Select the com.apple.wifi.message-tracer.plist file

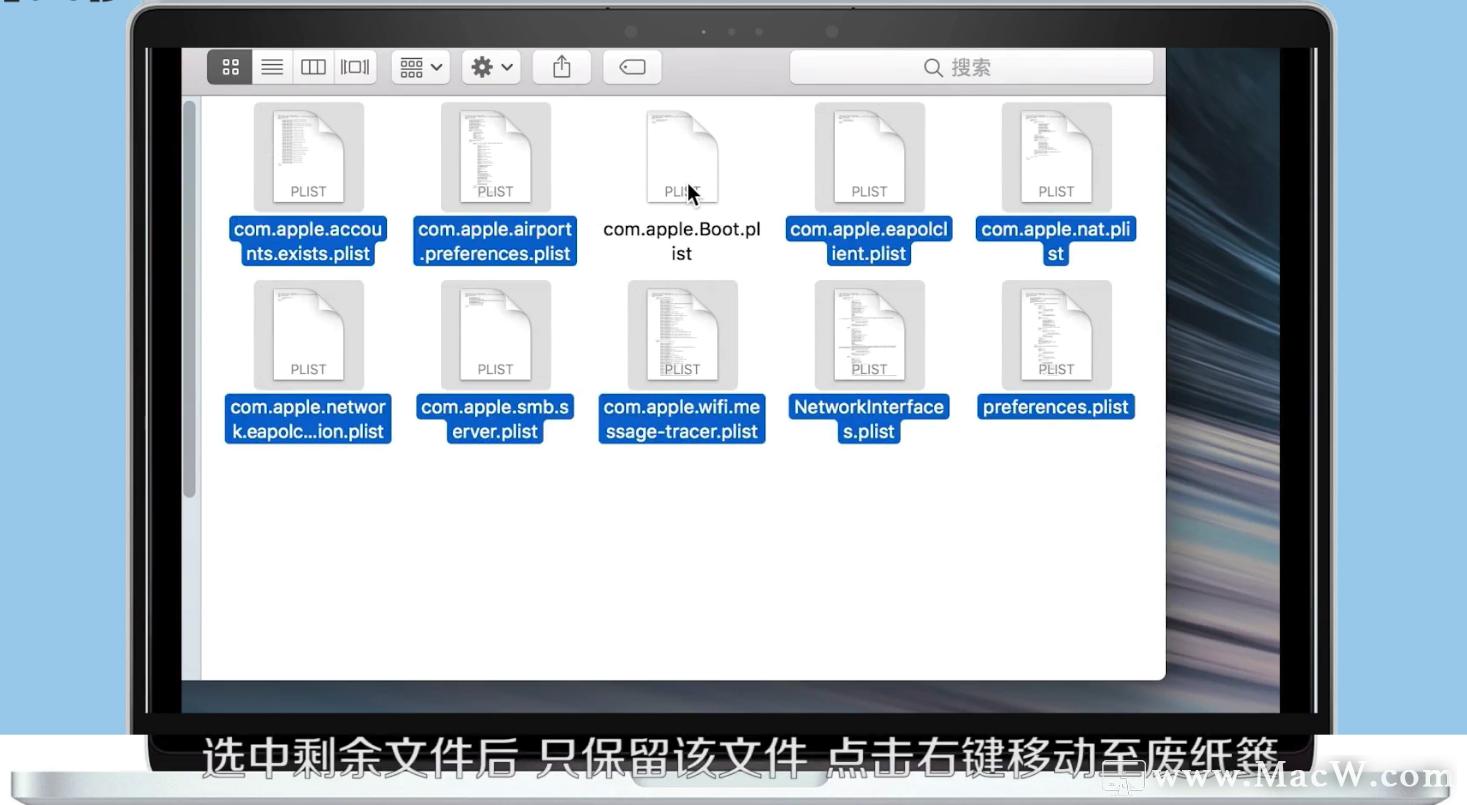pos(681,335)
